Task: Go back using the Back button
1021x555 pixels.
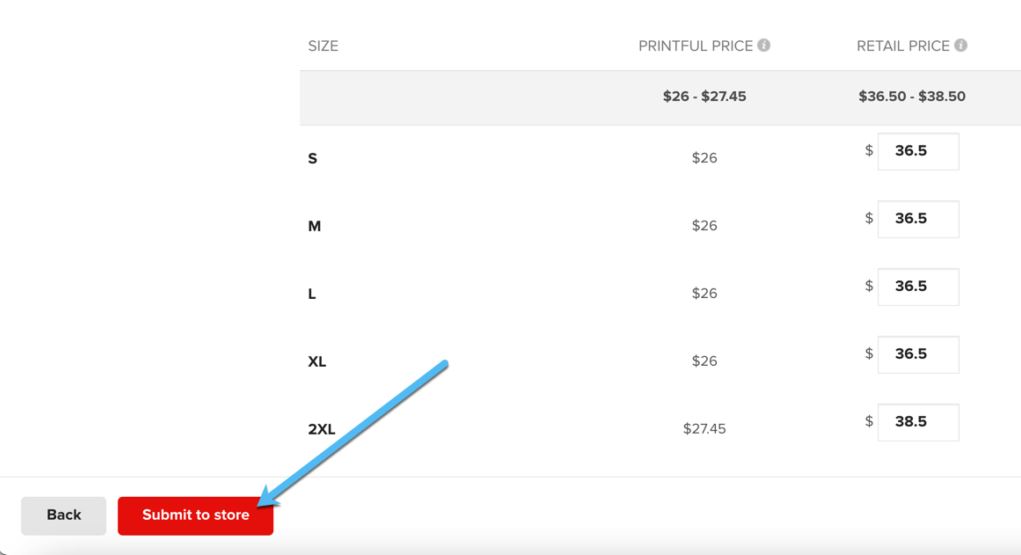Action: pyautogui.click(x=64, y=515)
